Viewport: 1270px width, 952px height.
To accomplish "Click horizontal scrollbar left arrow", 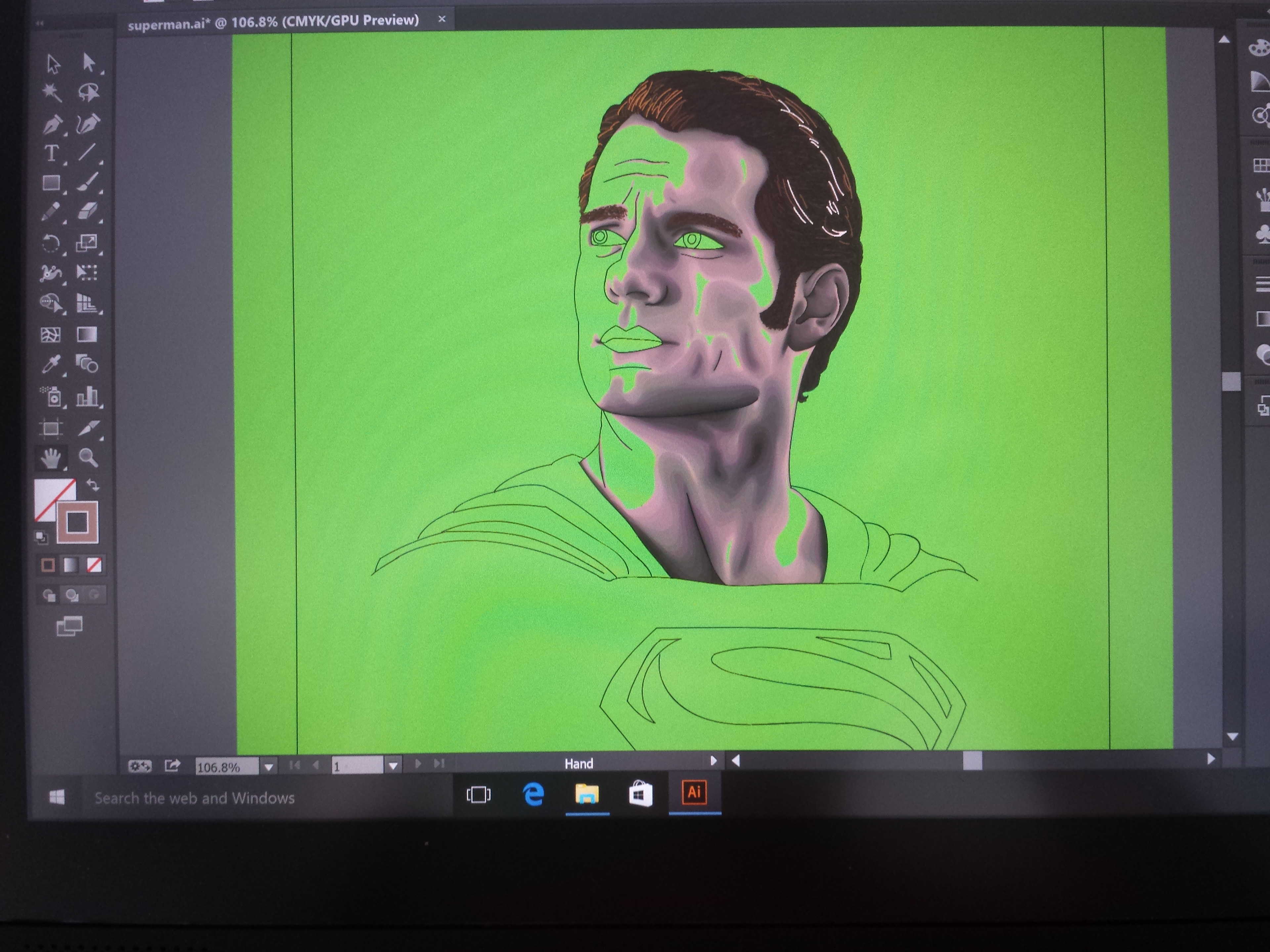I will 736,761.
